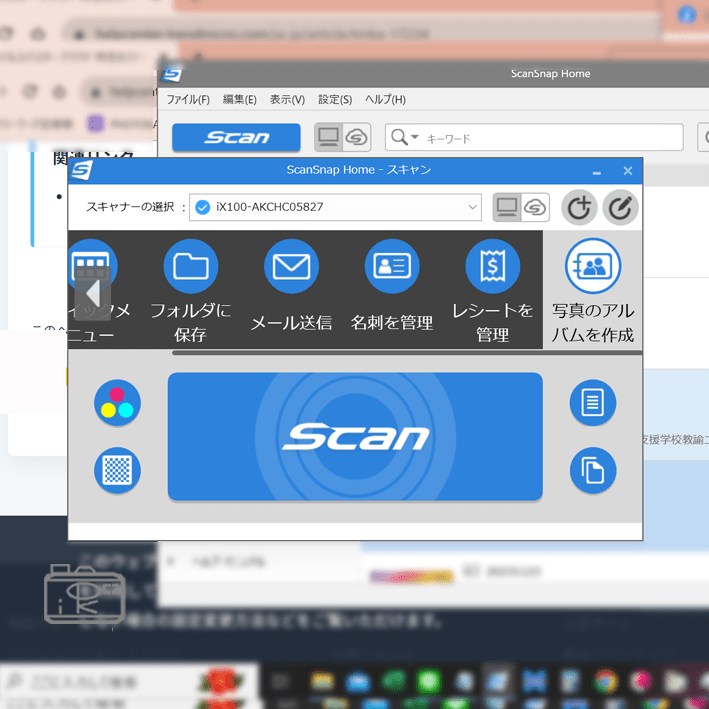Toggle computer/cloud switch in main window toolbar
This screenshot has height=709, width=709.
(342, 138)
